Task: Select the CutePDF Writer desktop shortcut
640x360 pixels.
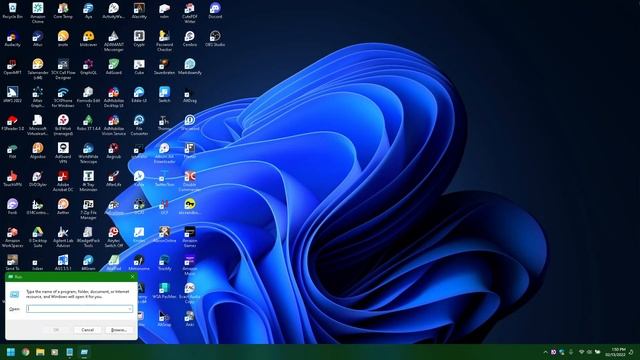Action: coord(190,12)
